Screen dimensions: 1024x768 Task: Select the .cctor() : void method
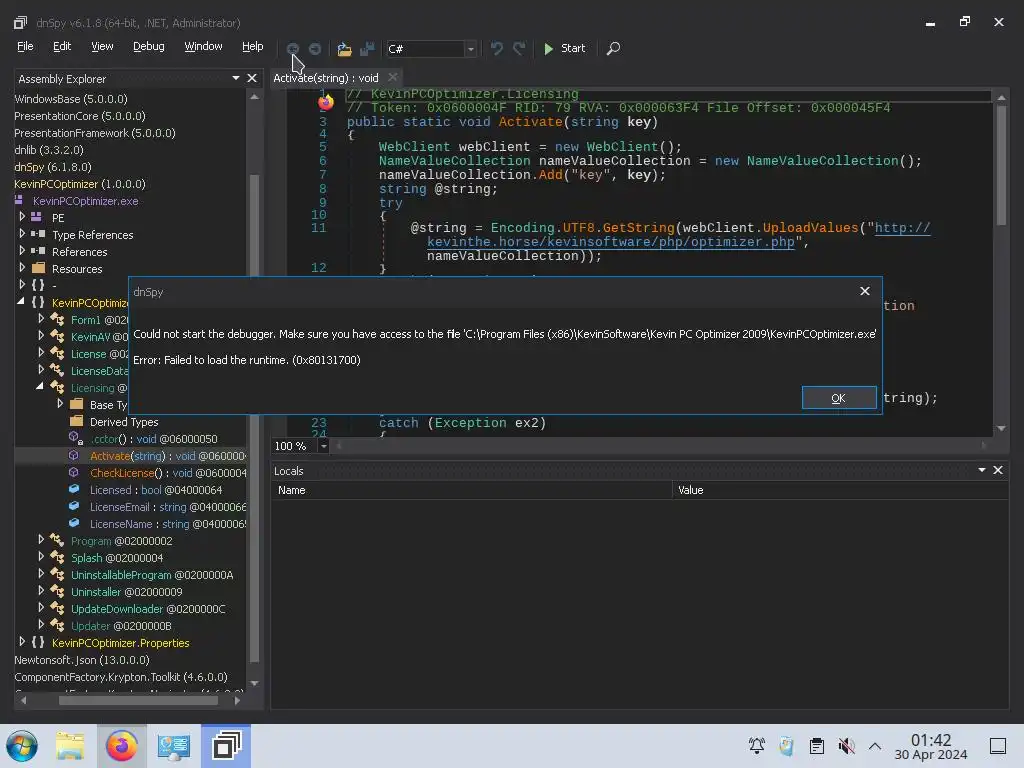pos(153,439)
